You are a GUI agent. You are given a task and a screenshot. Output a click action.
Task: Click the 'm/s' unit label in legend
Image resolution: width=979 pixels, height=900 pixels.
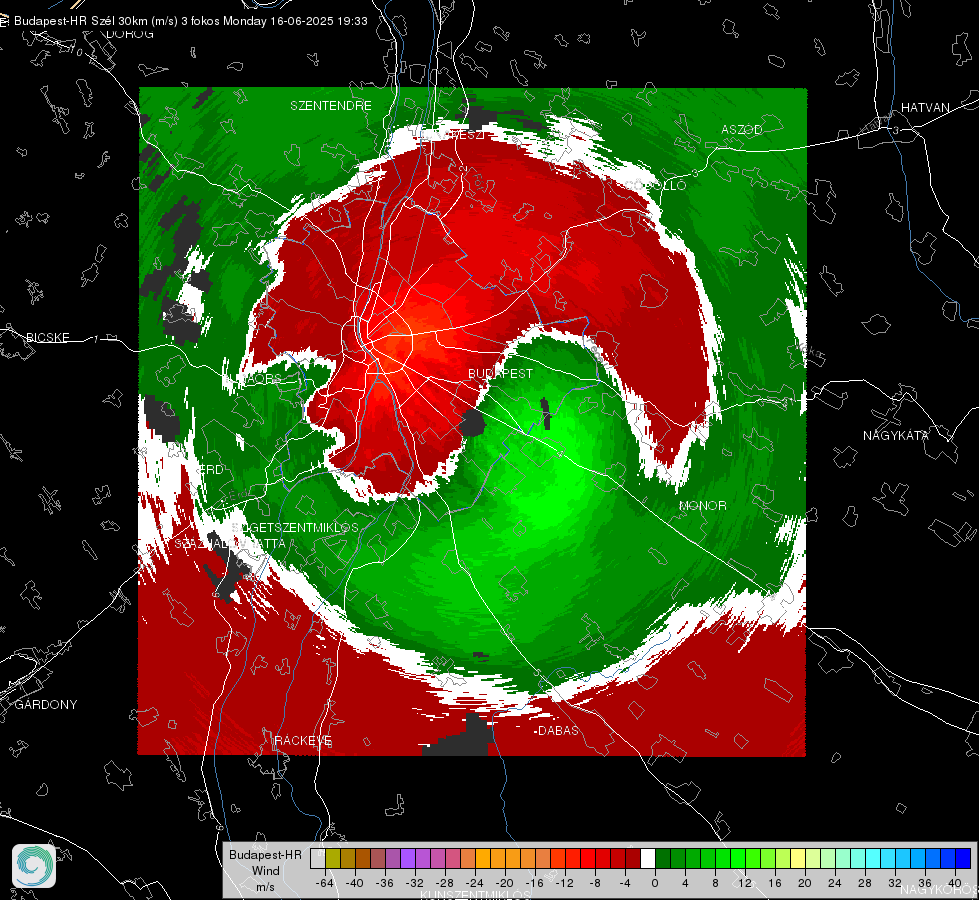[265, 886]
